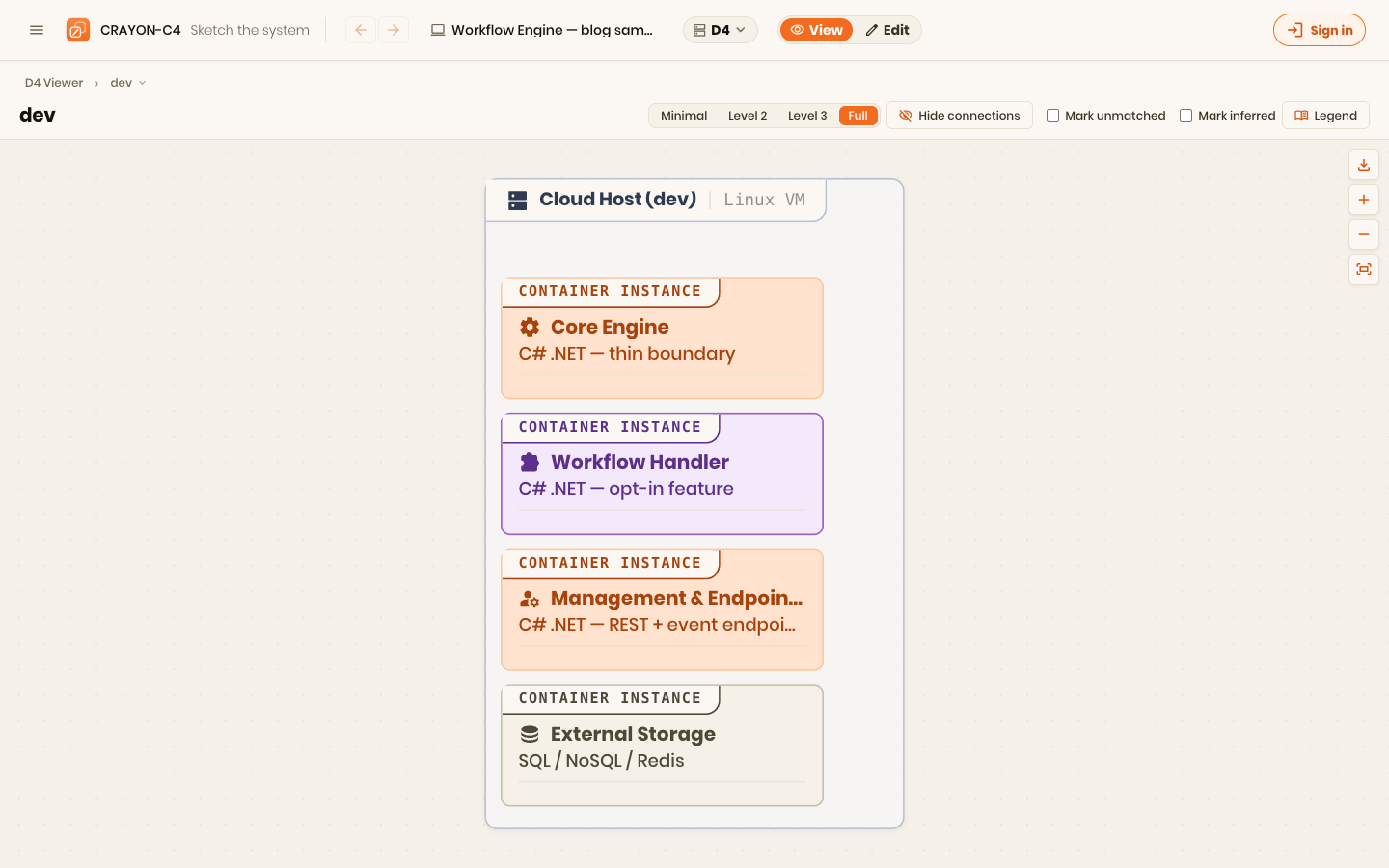Zoom in with the plus button
Screen dimensions: 1389x868
(x=1364, y=200)
